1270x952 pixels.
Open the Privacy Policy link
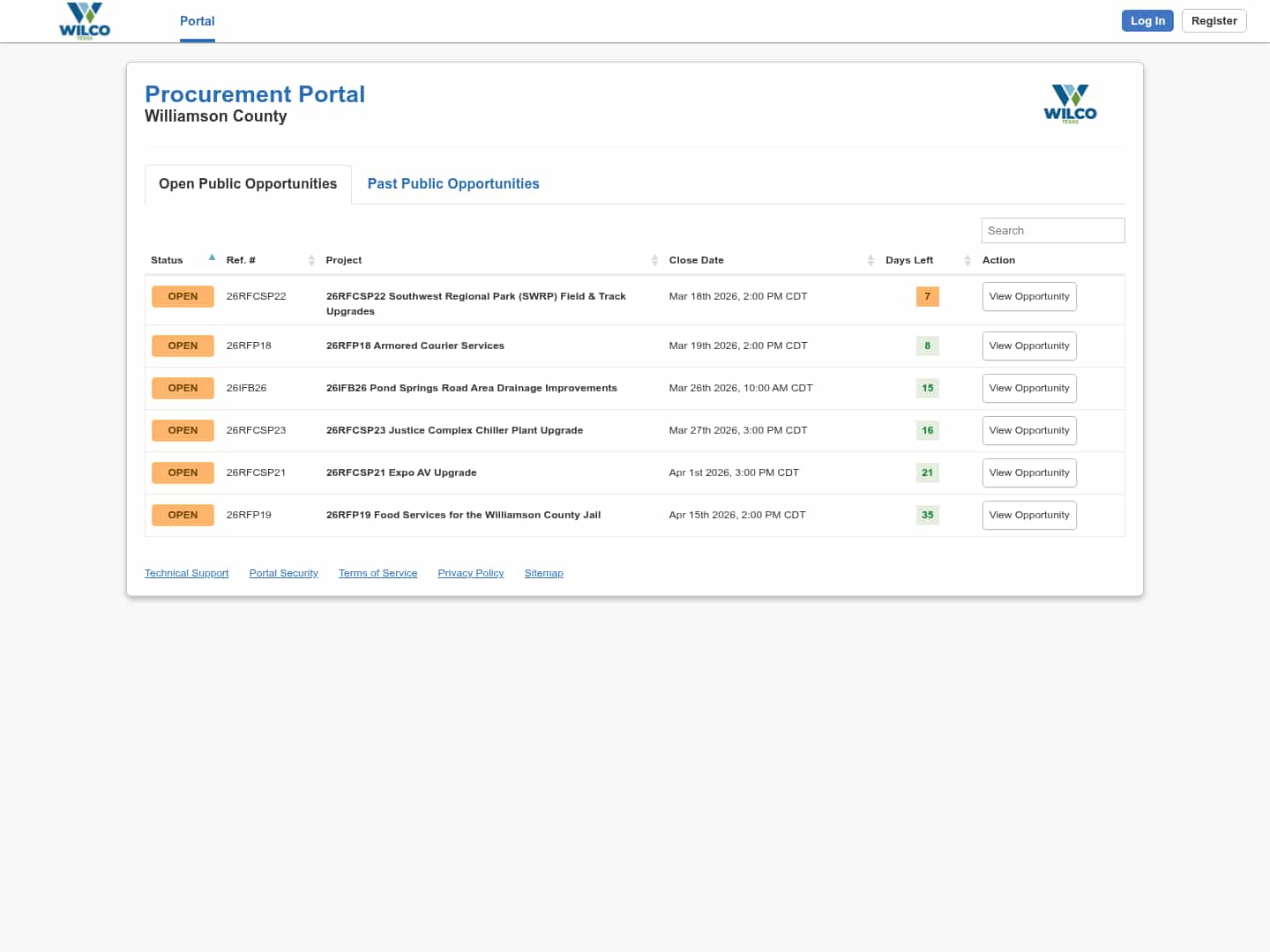470,574
